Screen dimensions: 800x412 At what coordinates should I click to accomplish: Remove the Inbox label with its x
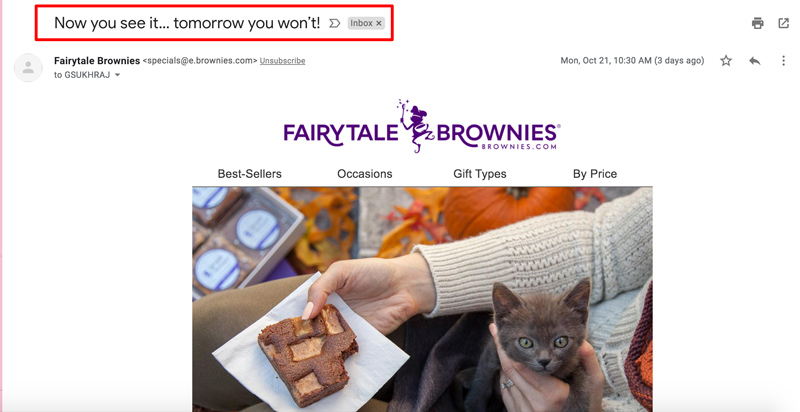pos(379,23)
